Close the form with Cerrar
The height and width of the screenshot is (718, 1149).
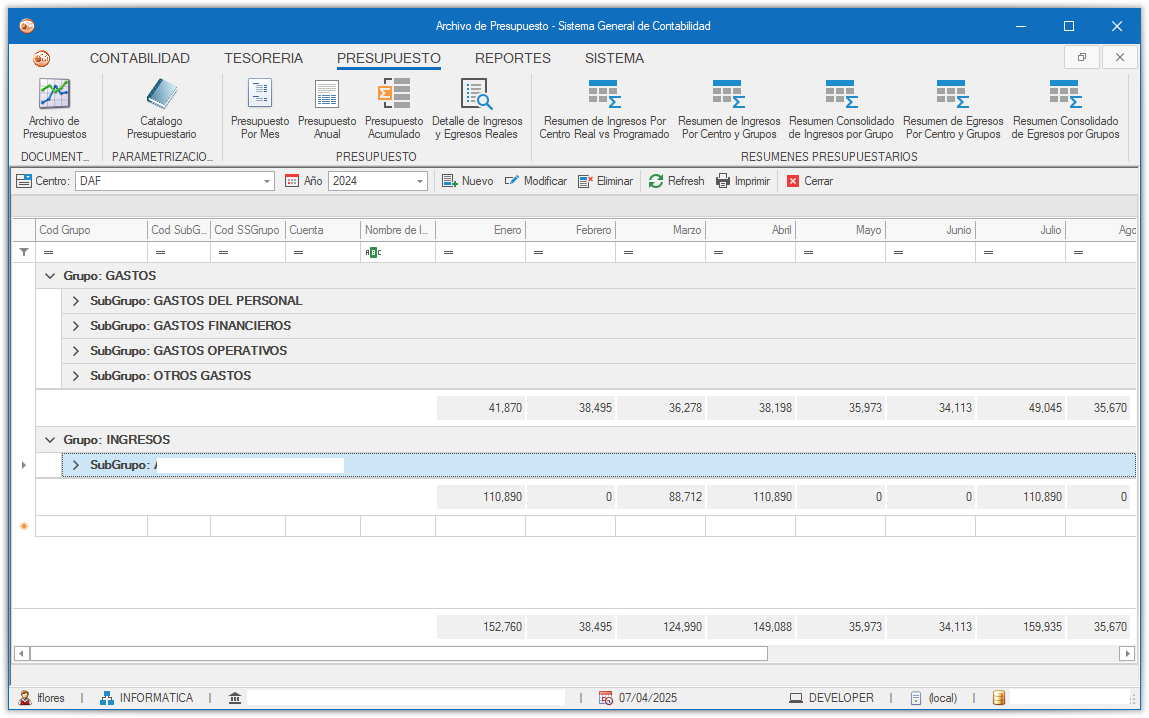coord(810,181)
